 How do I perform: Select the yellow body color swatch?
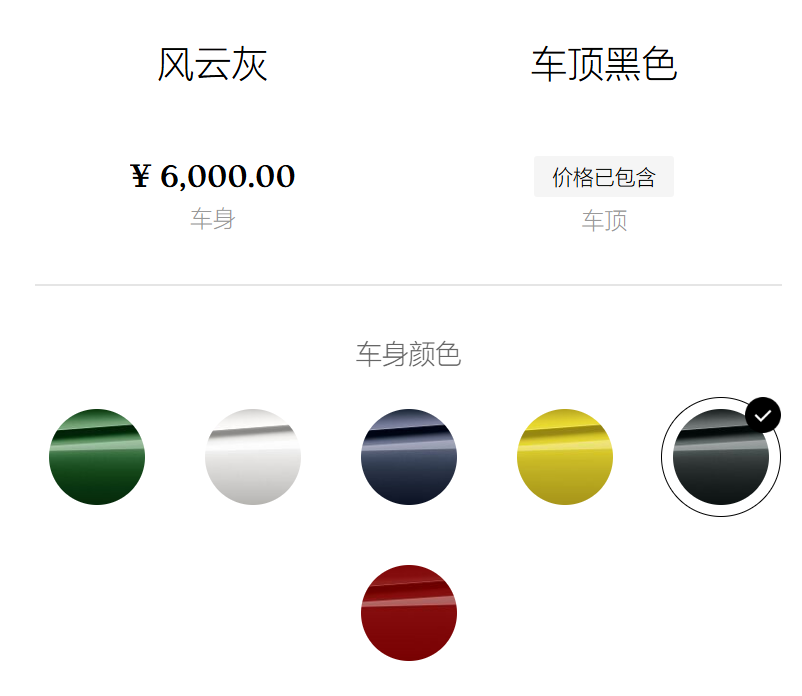coord(565,457)
